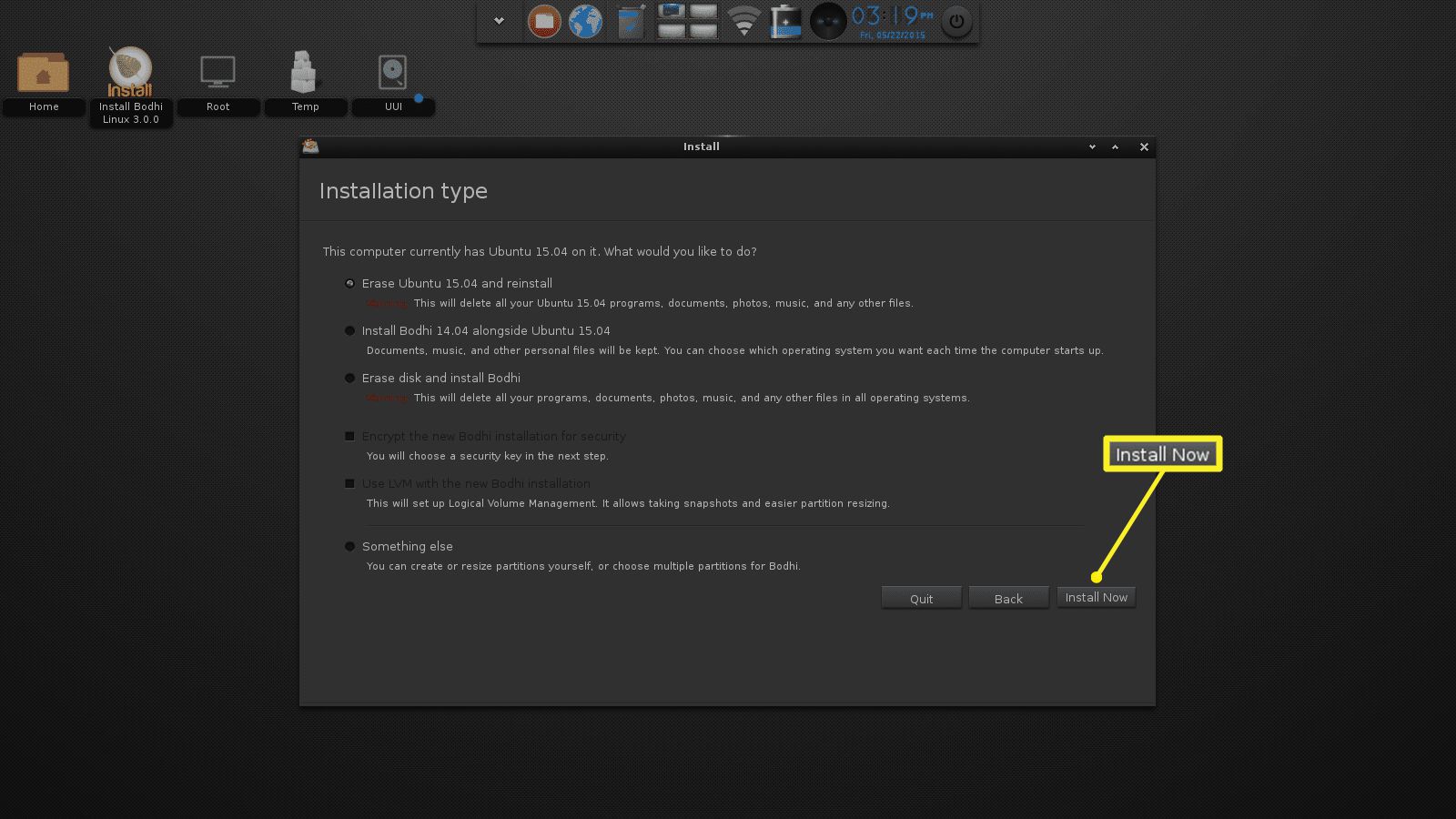
Task: Open the file manager icon in top shelf
Action: point(544,21)
